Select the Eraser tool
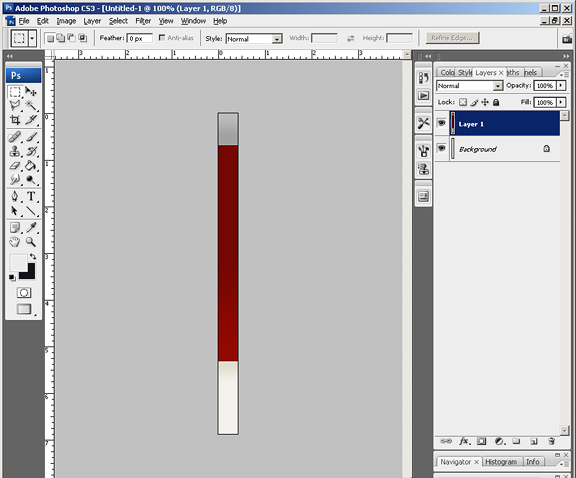Image resolution: width=576 pixels, height=478 pixels. point(15,166)
